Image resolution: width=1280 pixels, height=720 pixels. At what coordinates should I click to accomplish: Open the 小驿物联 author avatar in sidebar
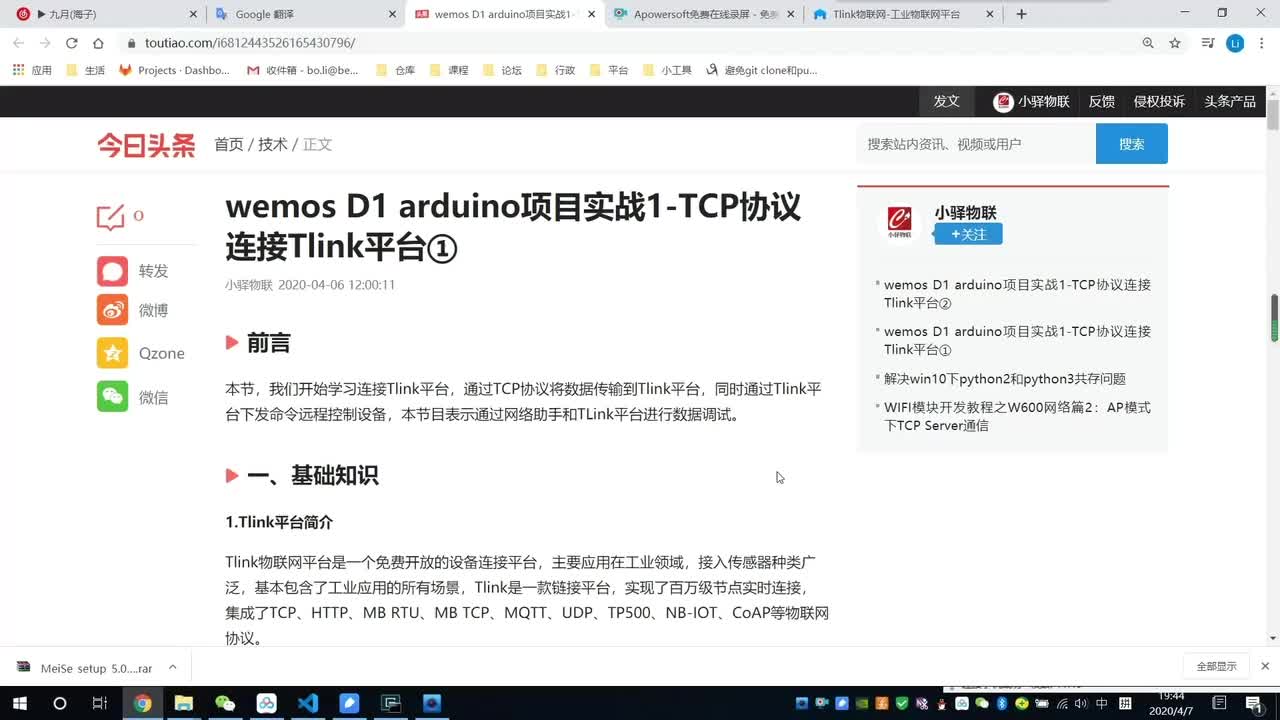(x=900, y=222)
